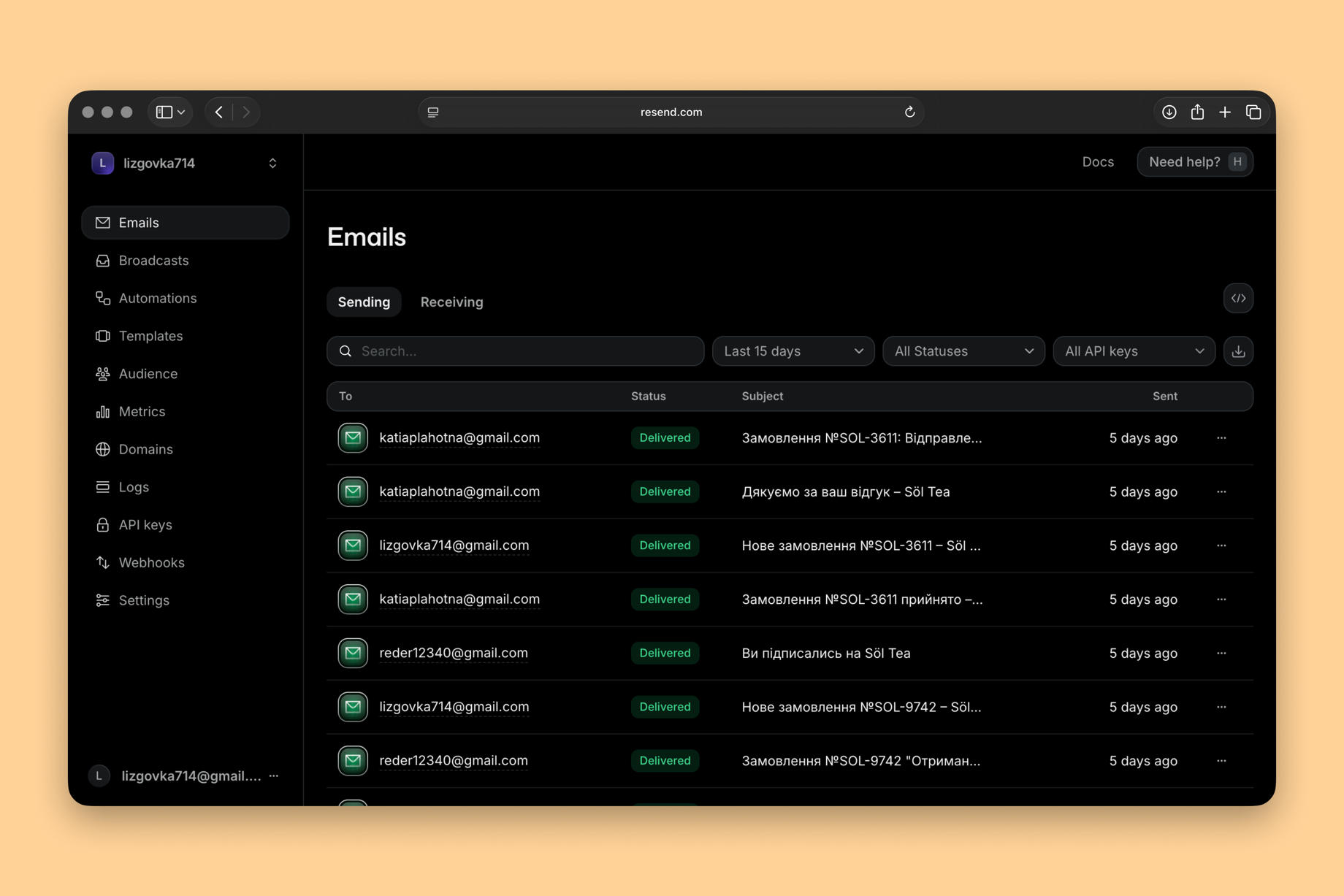Click the Subject column header
This screenshot has height=896, width=1344.
763,396
